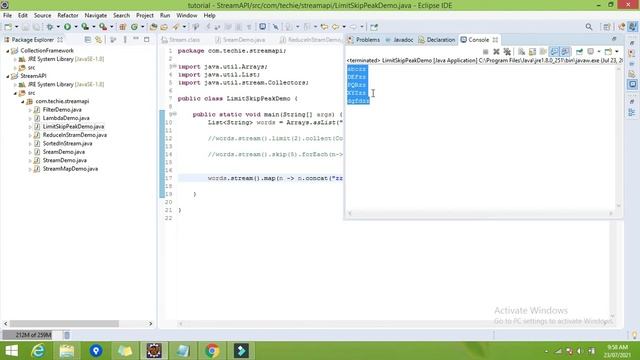The height and width of the screenshot is (360, 640).
Task: Click the New Java Package icon
Action: pos(122,27)
